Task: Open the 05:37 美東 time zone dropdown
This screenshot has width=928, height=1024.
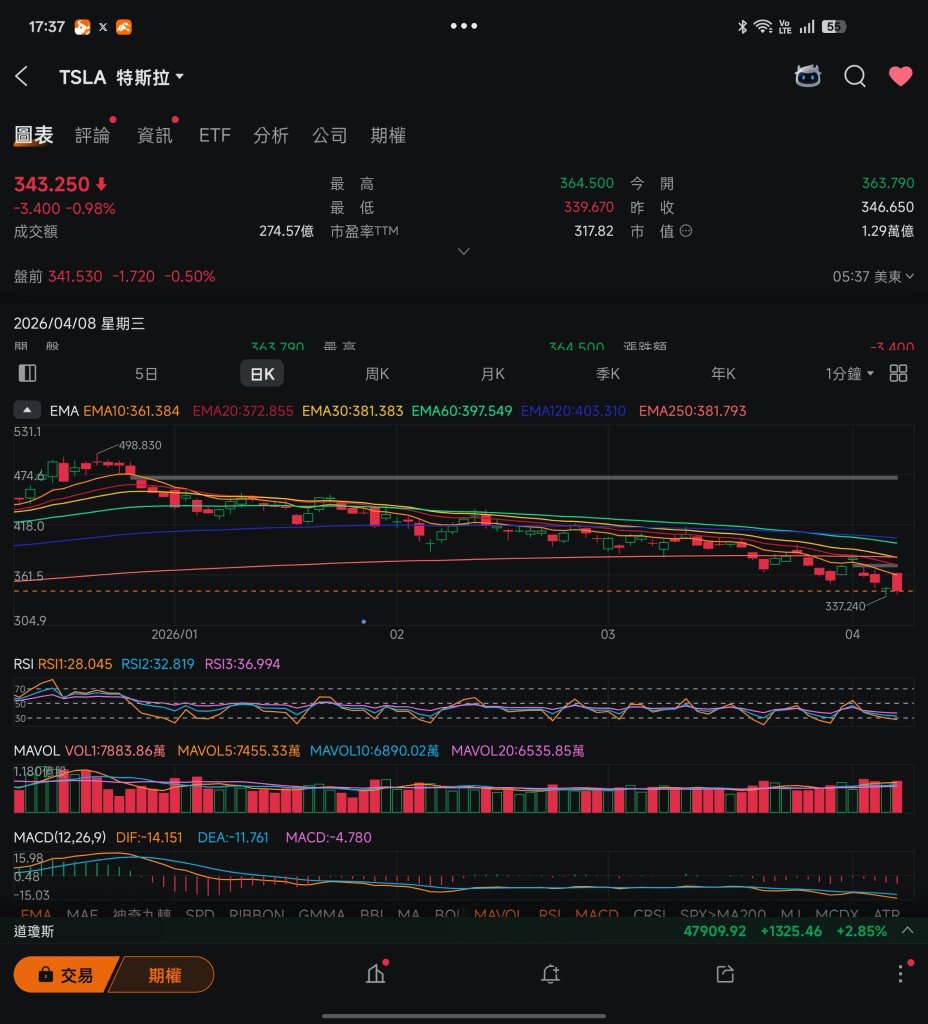Action: [873, 277]
